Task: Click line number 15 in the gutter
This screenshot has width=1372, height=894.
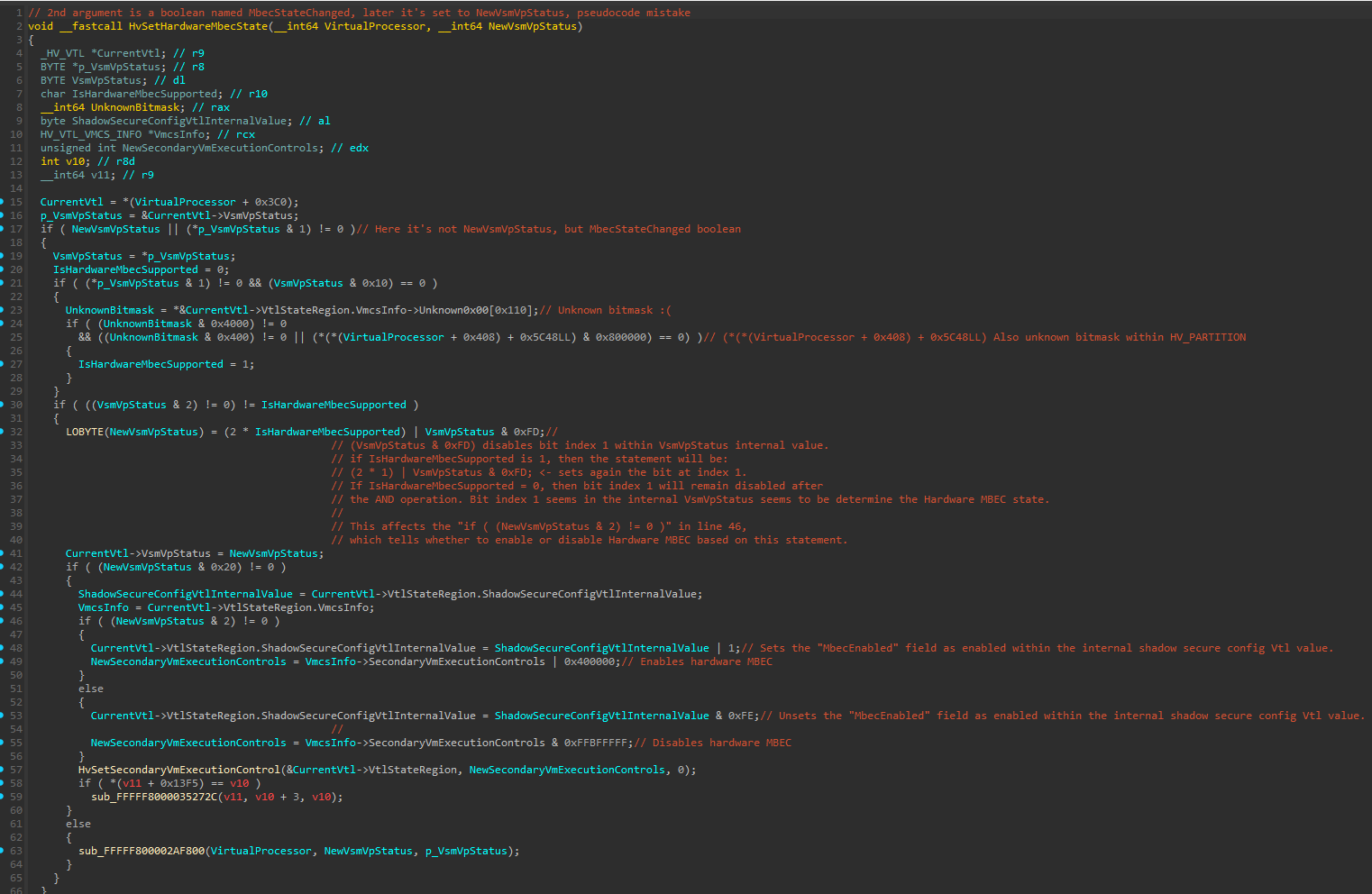Action: point(16,202)
